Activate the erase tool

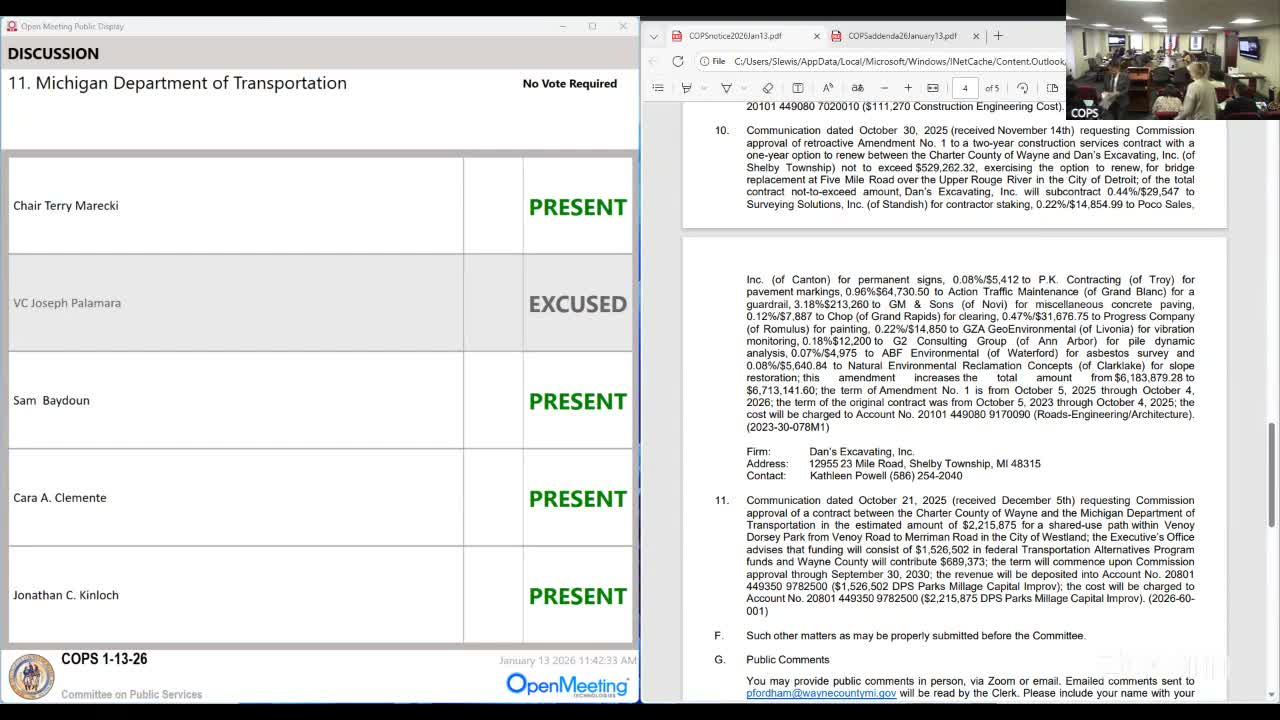(x=767, y=88)
